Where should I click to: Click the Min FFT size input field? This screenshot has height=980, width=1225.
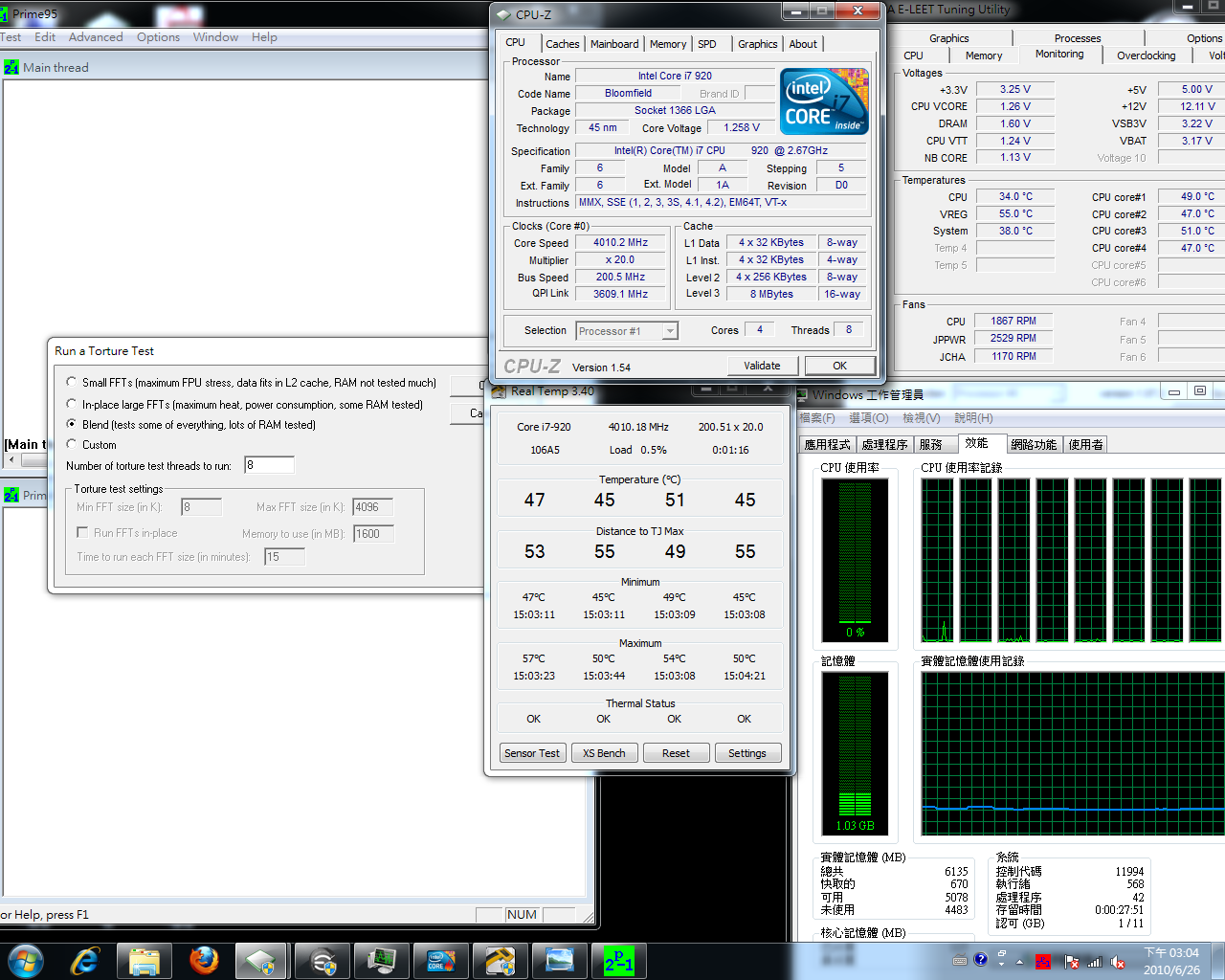201,507
